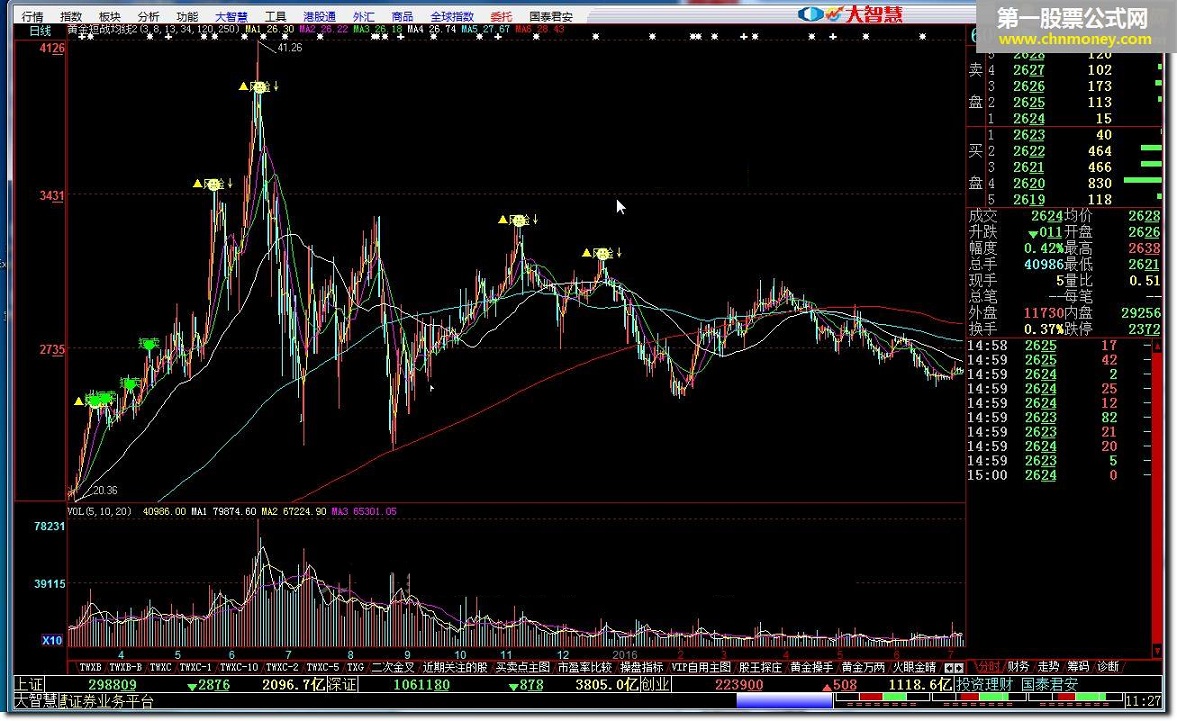The width and height of the screenshot is (1177, 721).
Task: Click the risk marker above November peak
Action: click(518, 220)
